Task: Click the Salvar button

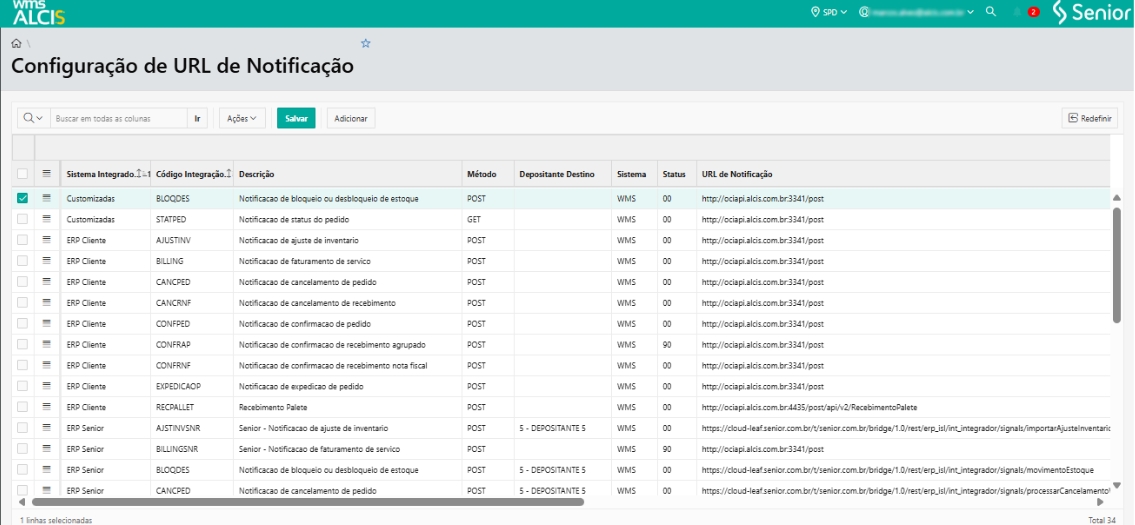Action: [x=296, y=118]
